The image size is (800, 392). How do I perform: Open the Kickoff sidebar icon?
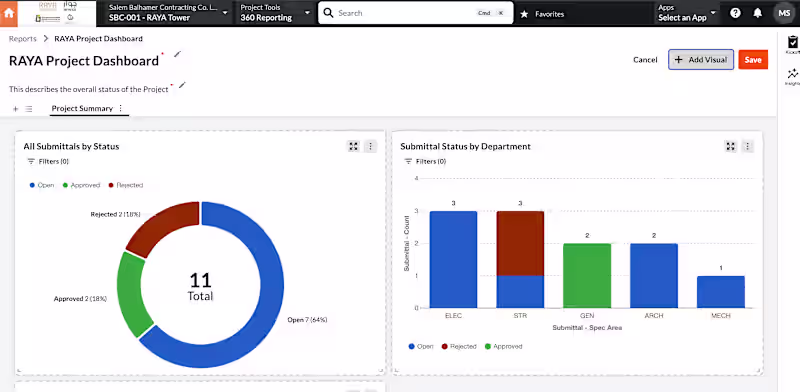[792, 44]
